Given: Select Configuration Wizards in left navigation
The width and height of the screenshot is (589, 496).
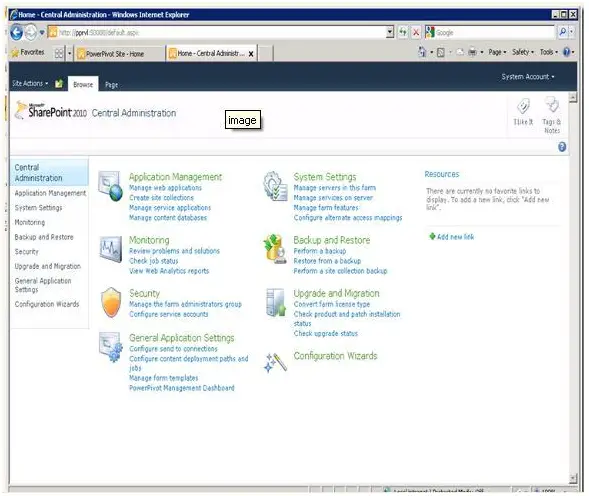Looking at the screenshot, I should [47, 304].
